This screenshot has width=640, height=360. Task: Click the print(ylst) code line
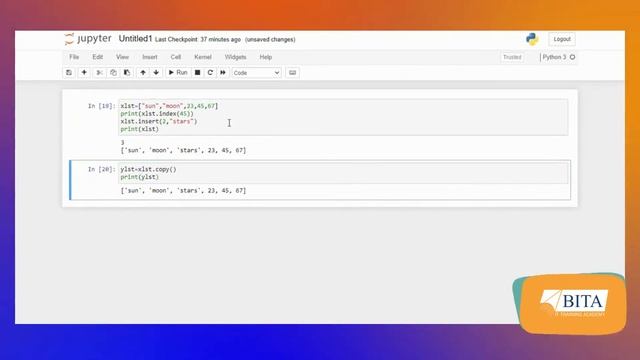coord(140,177)
